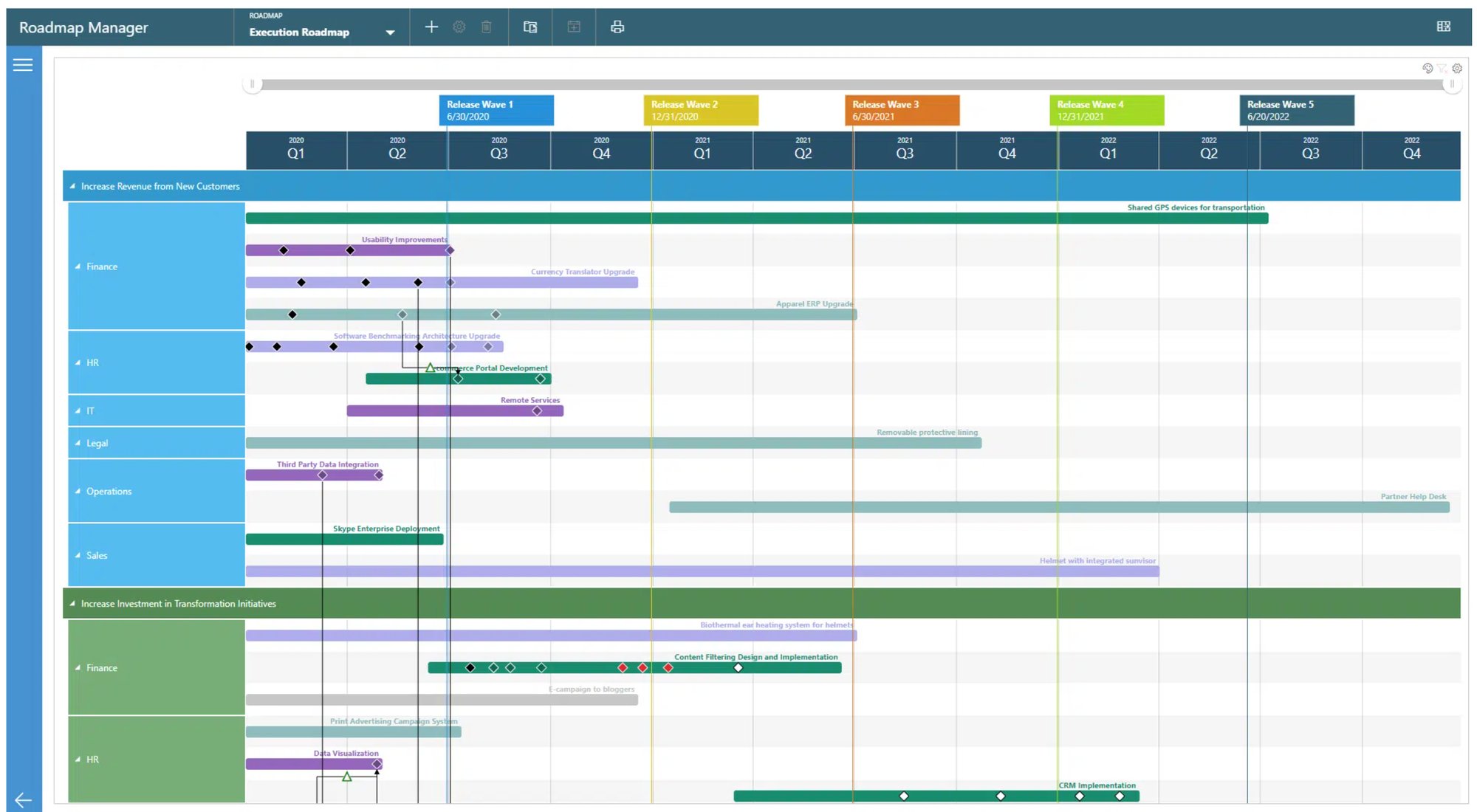This screenshot has height=812, width=1477.
Task: Open roadmap settings gear in top toolbar
Action: click(459, 27)
